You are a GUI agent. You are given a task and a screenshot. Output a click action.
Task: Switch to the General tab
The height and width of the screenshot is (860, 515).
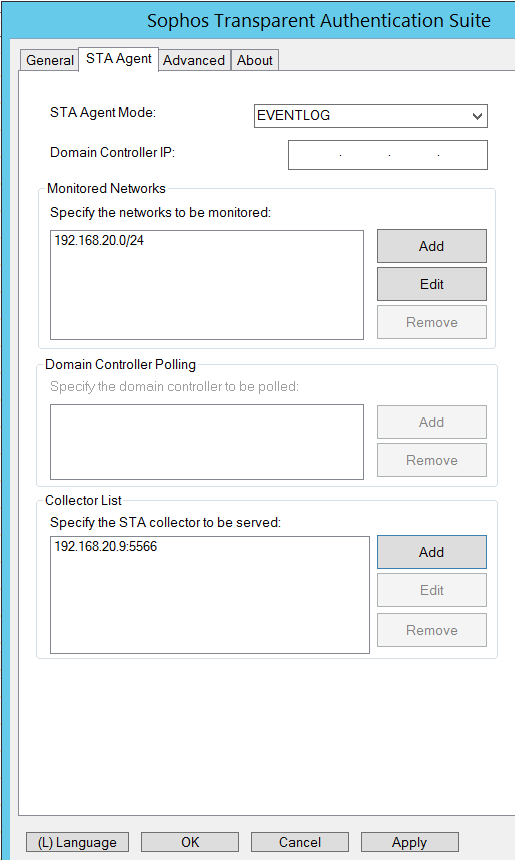click(49, 60)
